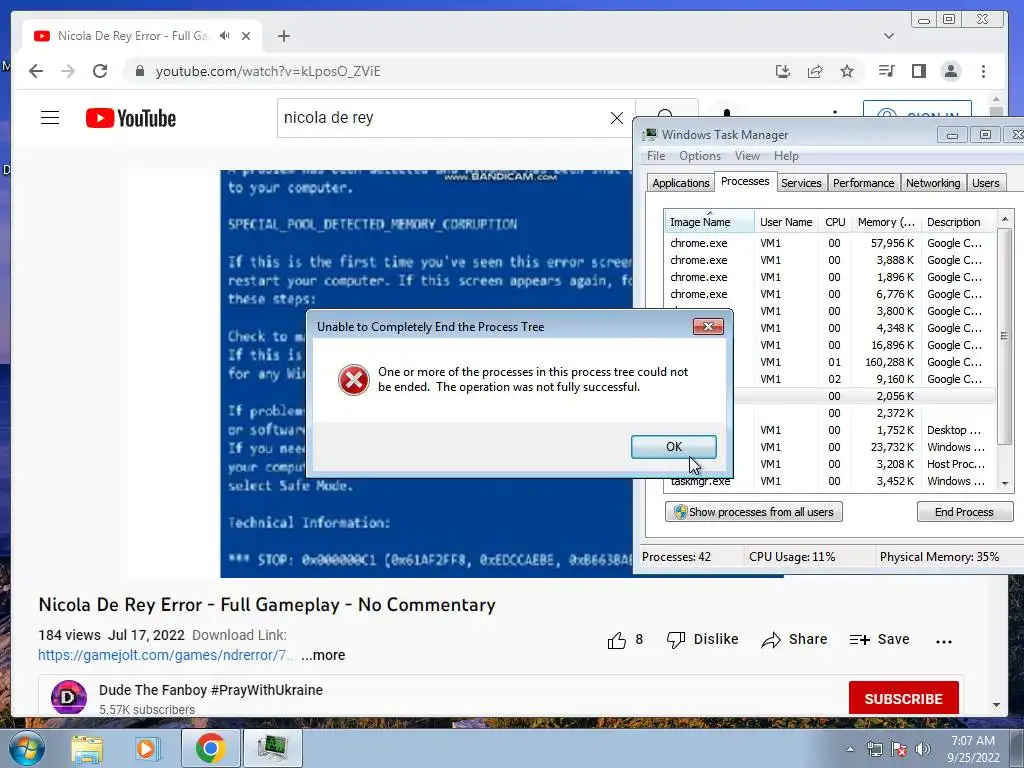Switch to the Processes tab
The width and height of the screenshot is (1024, 768).
(745, 182)
